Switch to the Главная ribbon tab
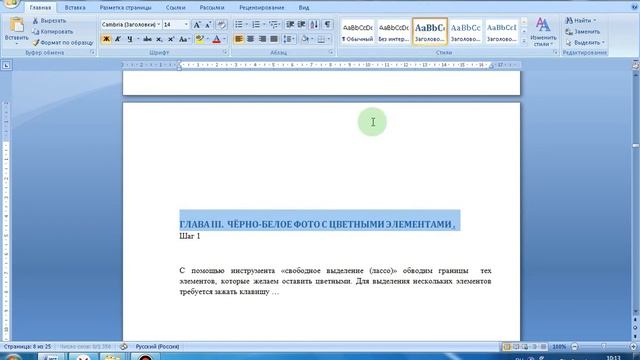The width and height of the screenshot is (640, 360). click(40, 8)
